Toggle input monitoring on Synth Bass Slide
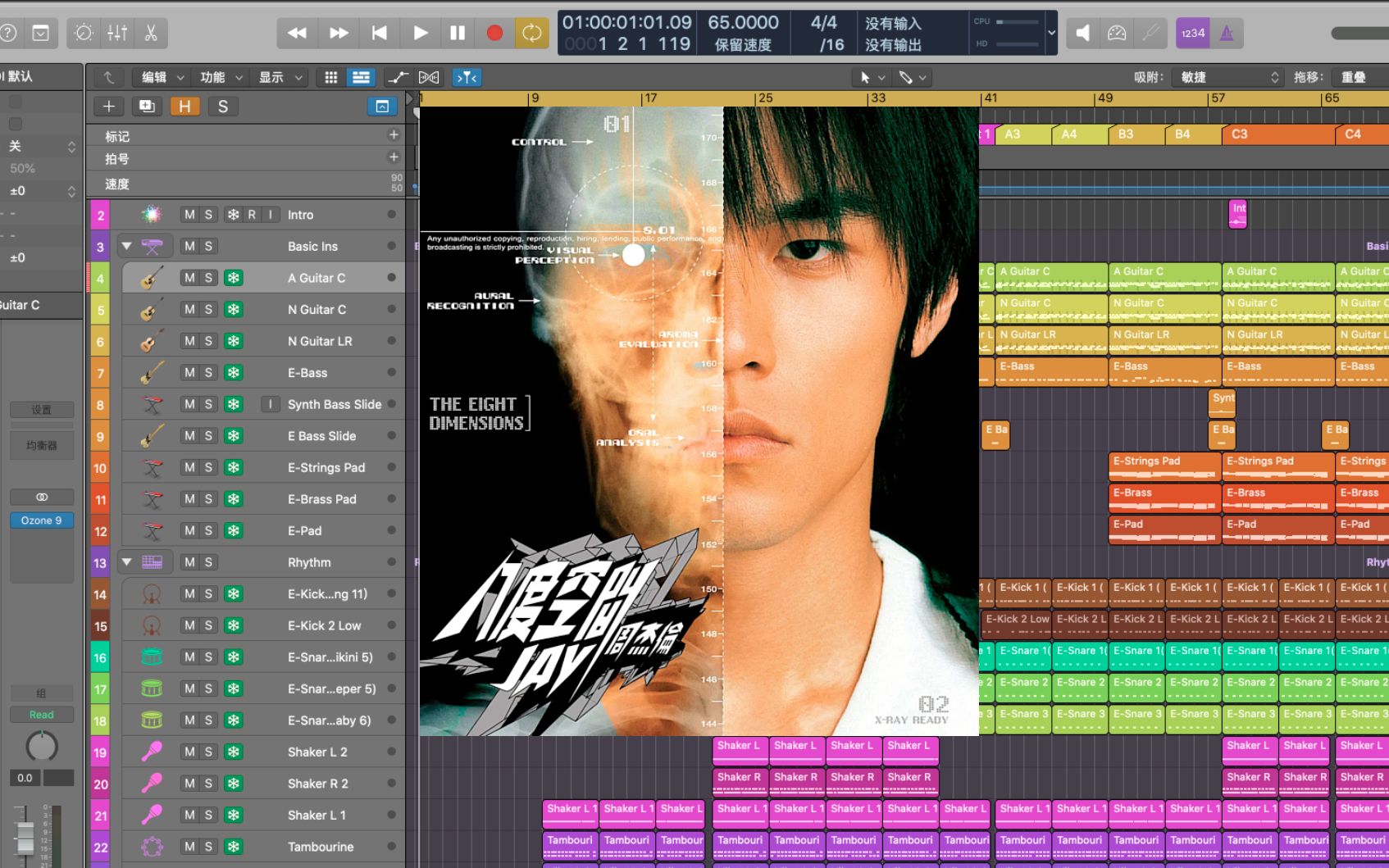The image size is (1389, 868). tap(270, 404)
